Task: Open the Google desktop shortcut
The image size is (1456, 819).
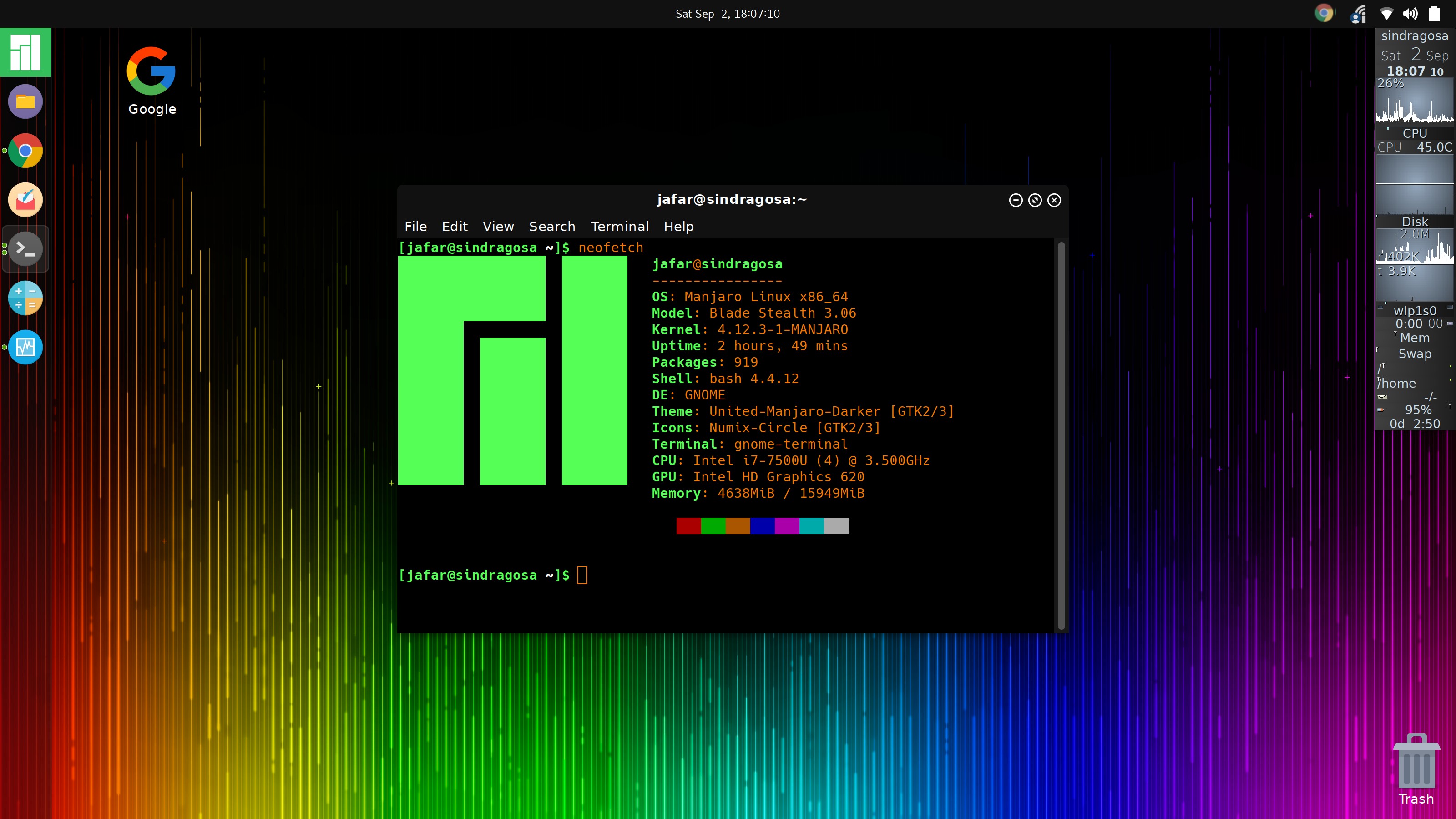Action: [152, 81]
